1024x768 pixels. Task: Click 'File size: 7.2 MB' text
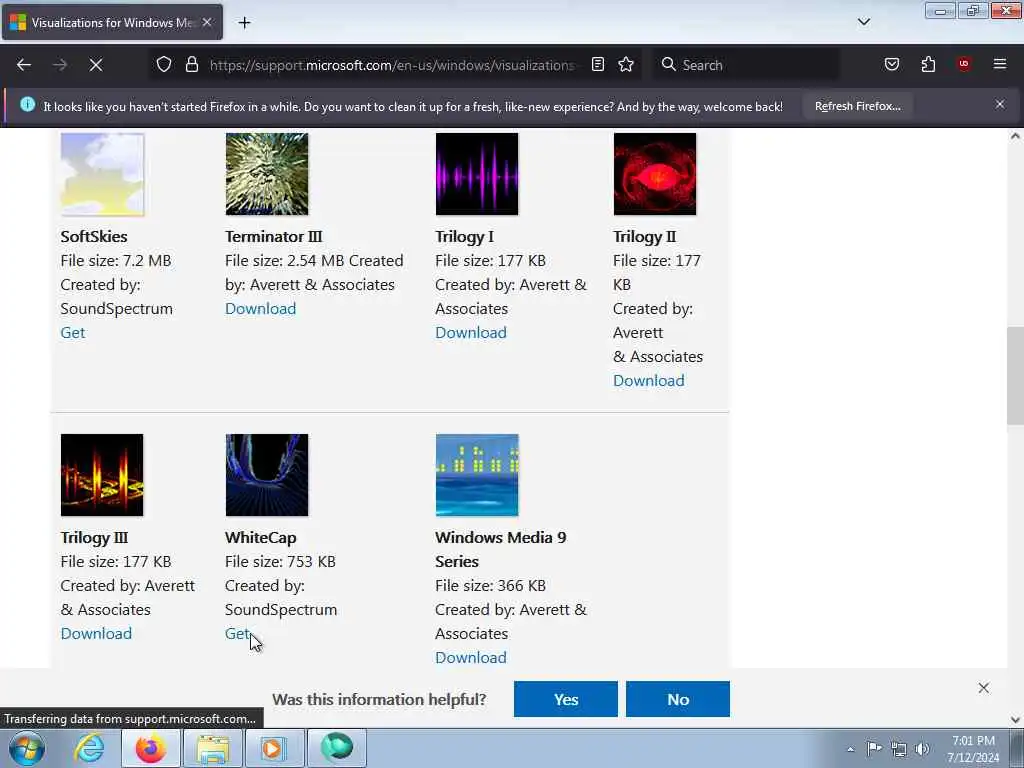point(116,261)
